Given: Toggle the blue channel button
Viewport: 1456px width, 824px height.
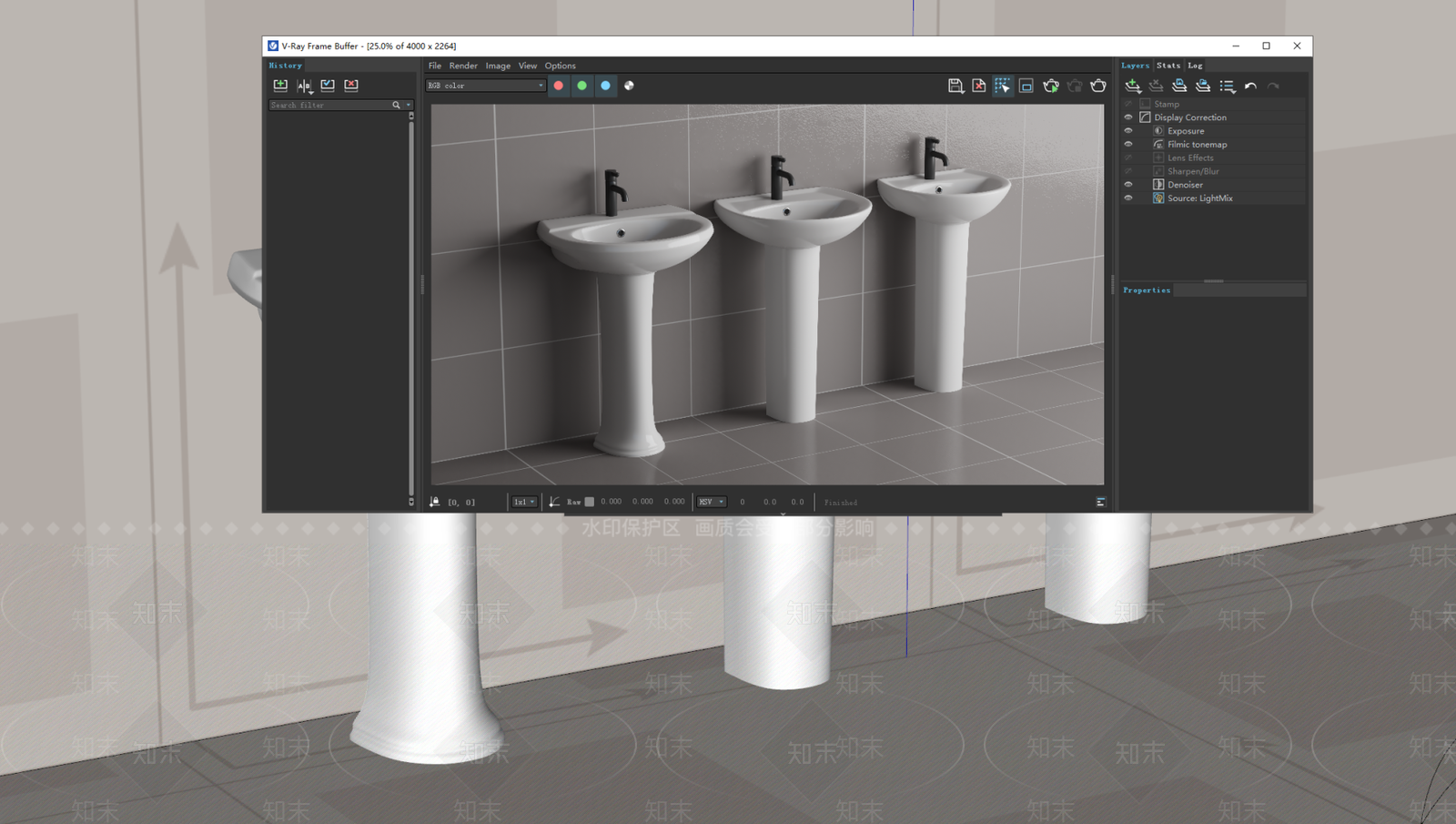Looking at the screenshot, I should tap(605, 86).
